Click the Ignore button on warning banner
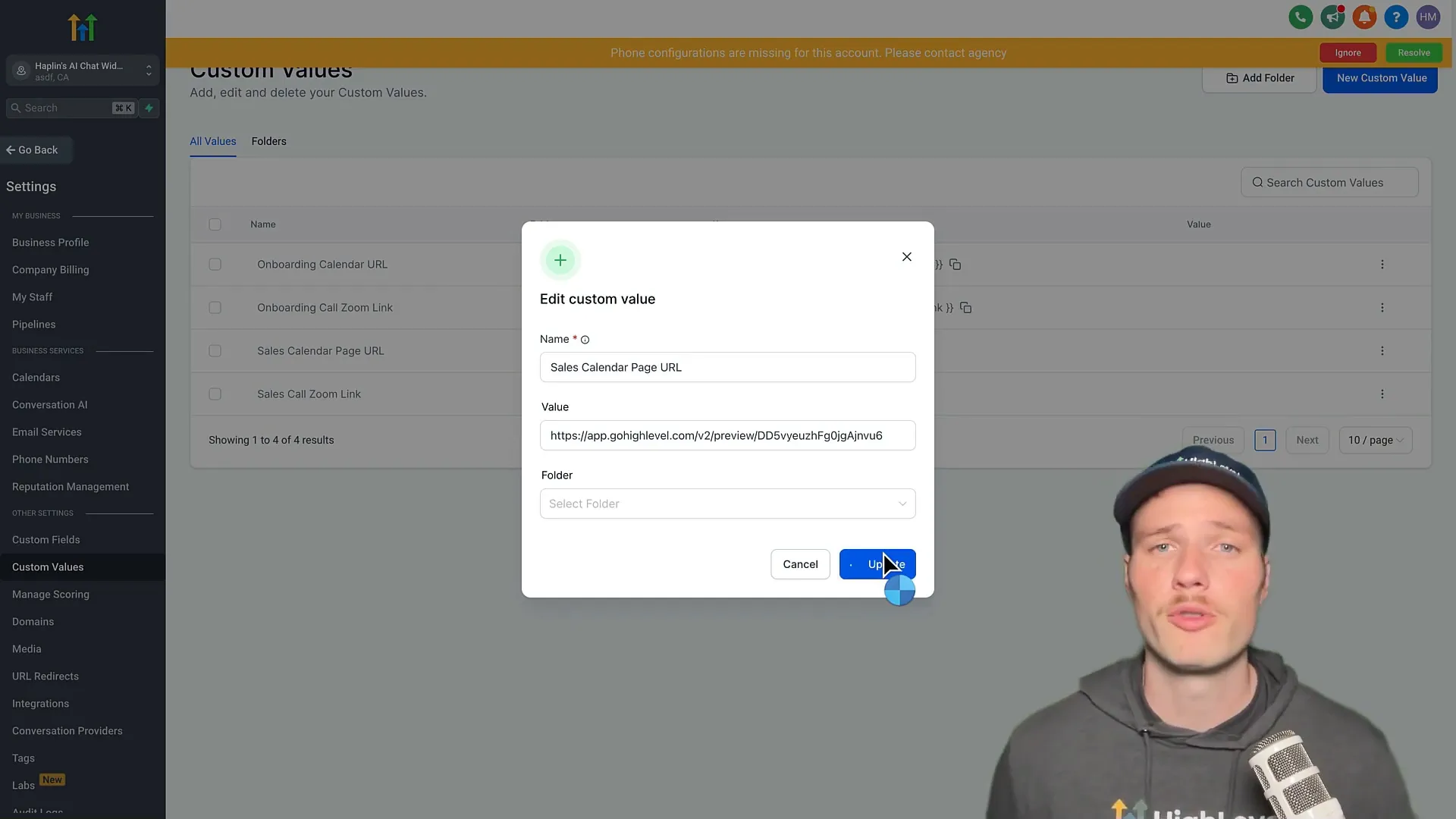The image size is (1456, 819). pyautogui.click(x=1348, y=52)
